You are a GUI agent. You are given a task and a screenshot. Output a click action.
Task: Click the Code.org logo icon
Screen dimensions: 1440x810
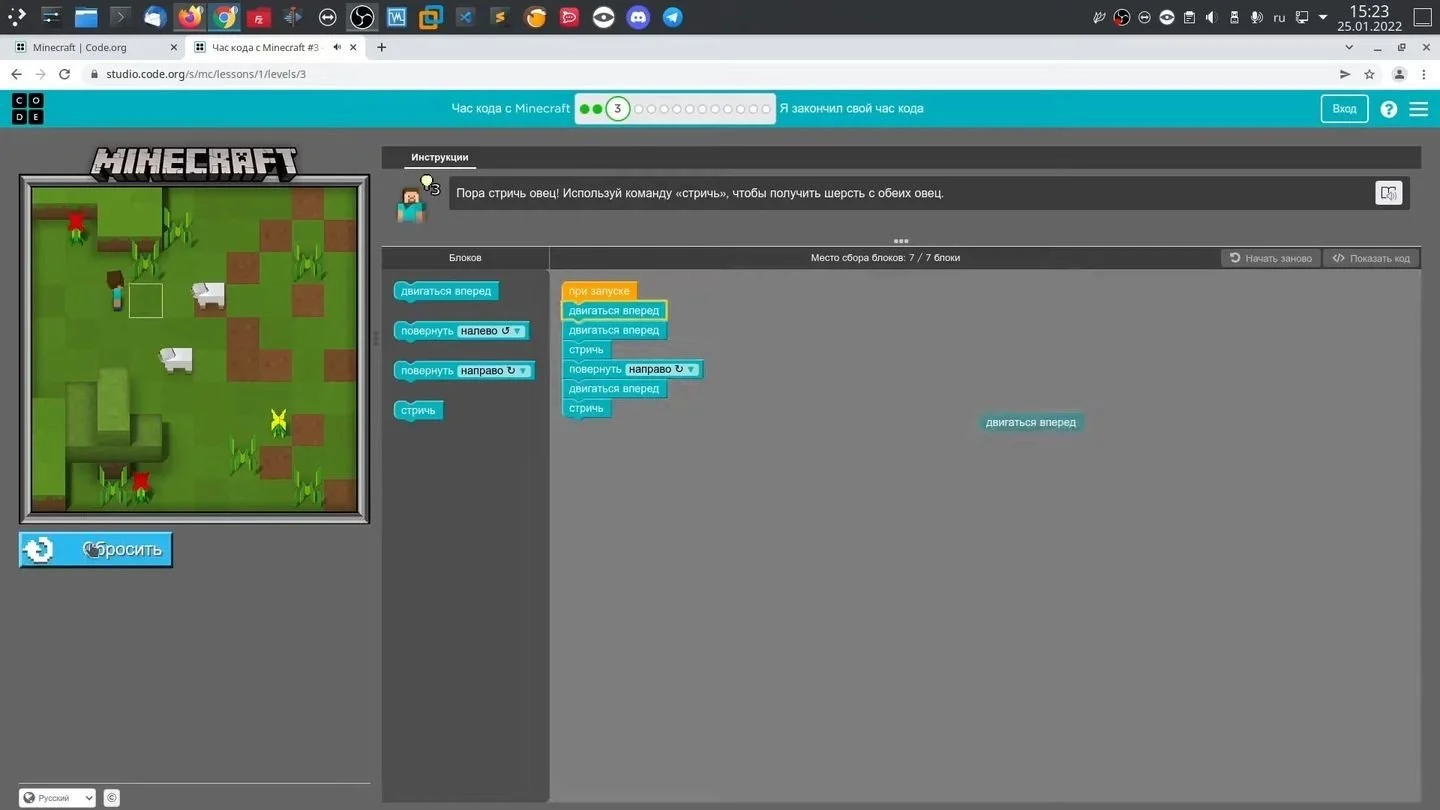click(x=28, y=108)
